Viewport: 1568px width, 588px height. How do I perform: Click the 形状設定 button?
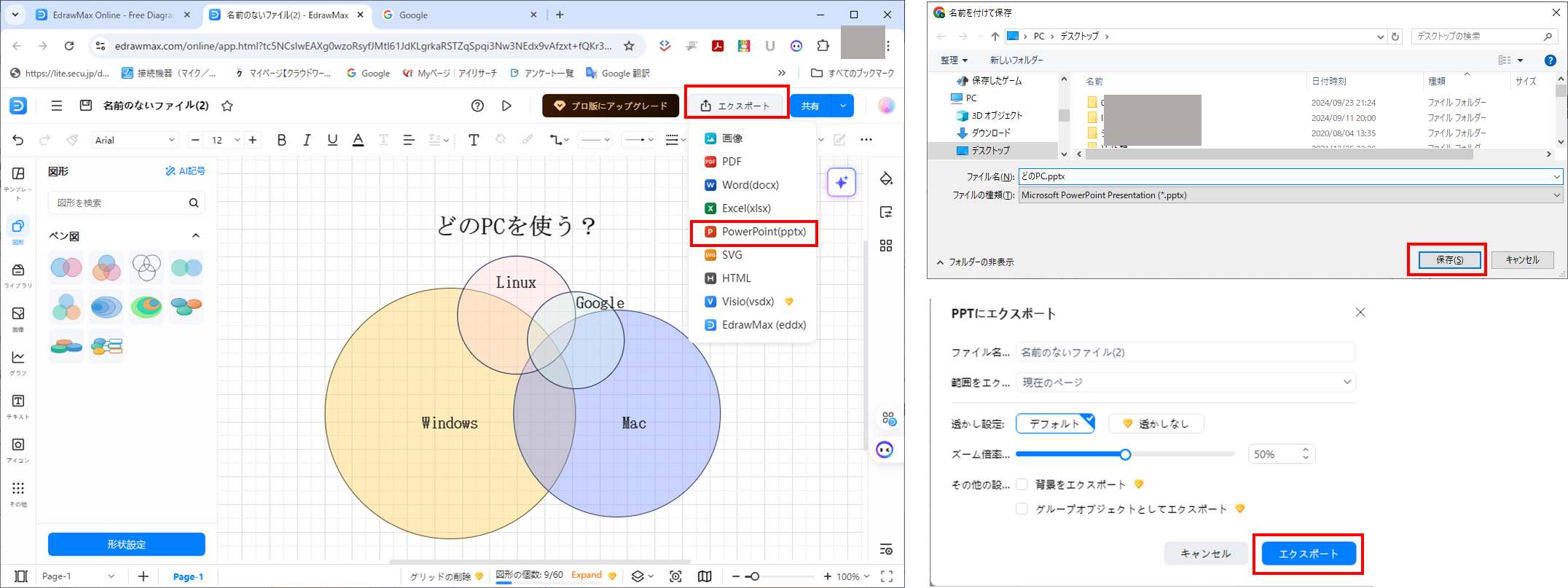pos(127,544)
